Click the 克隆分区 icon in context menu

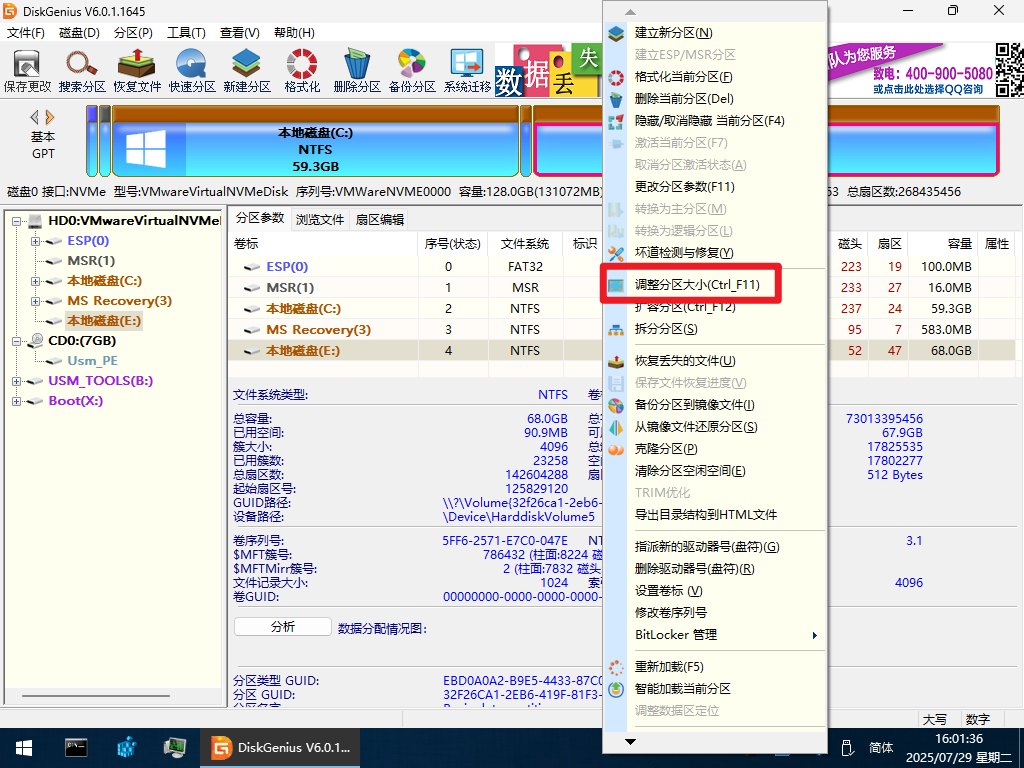pos(616,449)
